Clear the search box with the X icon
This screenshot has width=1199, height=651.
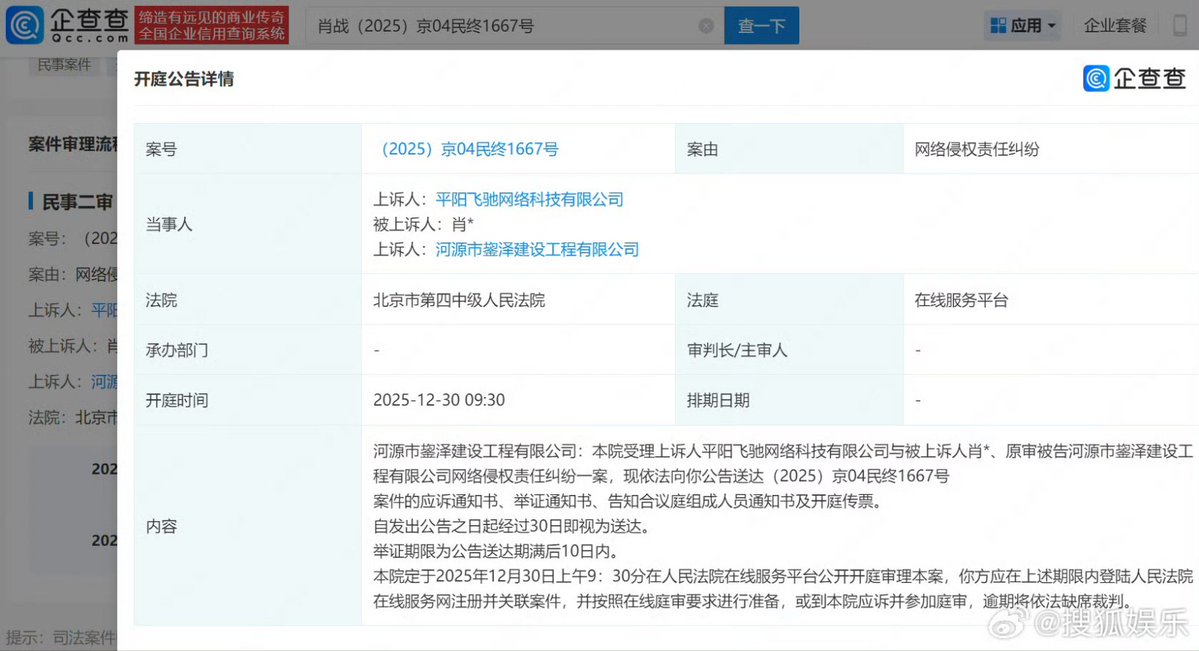[x=707, y=26]
